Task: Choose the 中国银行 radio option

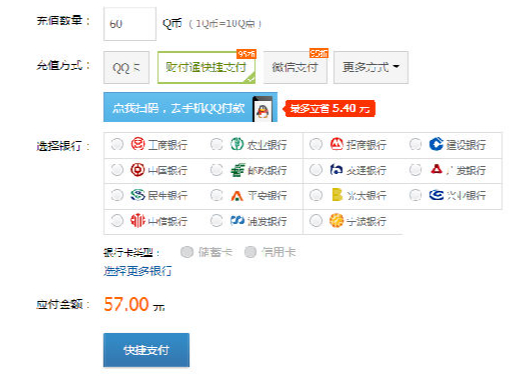Action: coord(117,170)
